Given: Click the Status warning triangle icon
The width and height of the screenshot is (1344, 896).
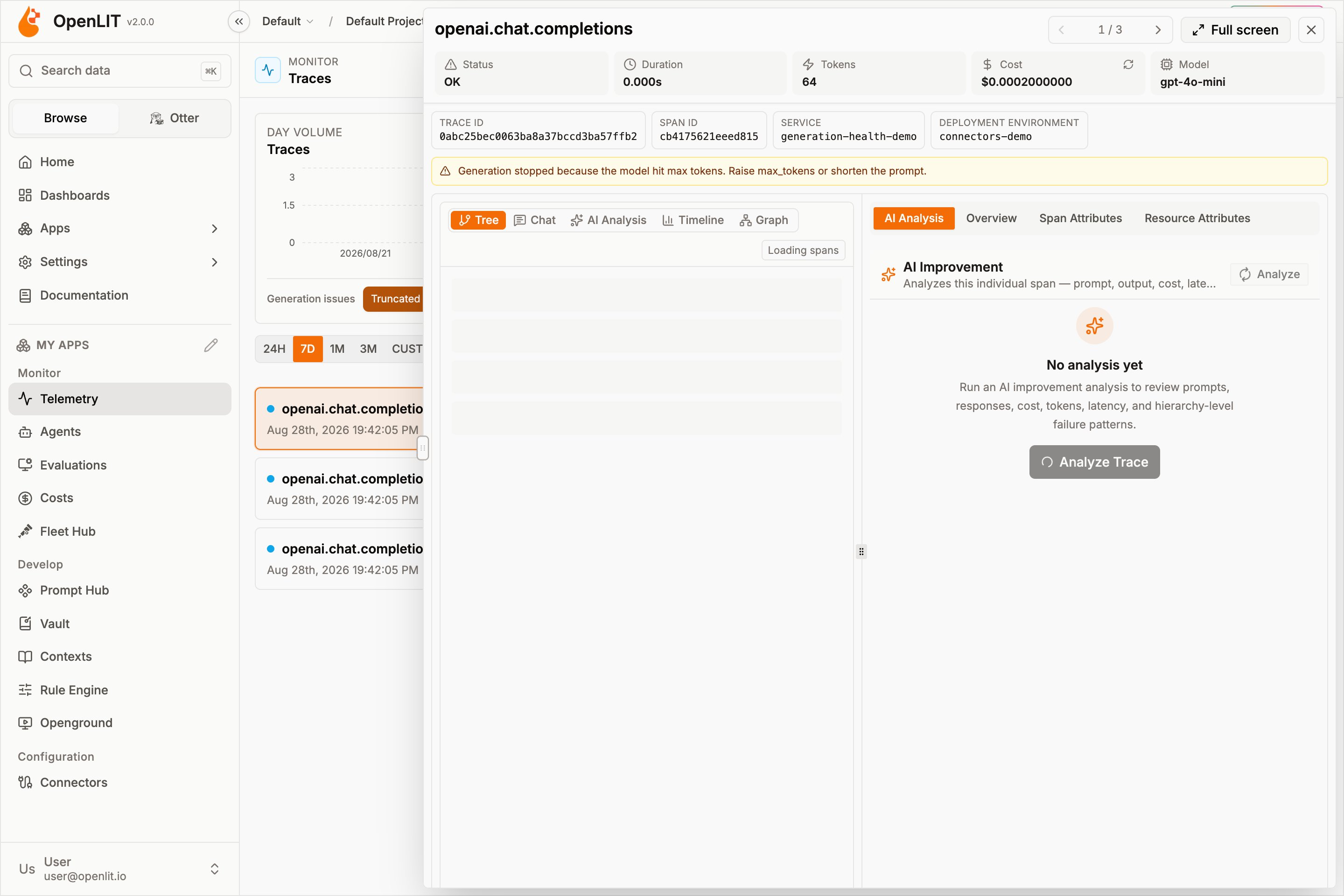Looking at the screenshot, I should click(451, 64).
